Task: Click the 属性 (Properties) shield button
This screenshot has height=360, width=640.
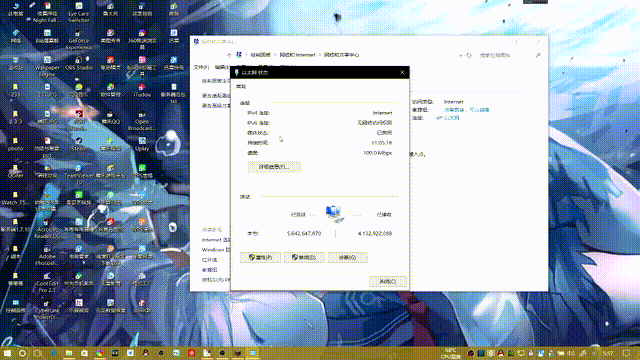Action: tap(260, 258)
